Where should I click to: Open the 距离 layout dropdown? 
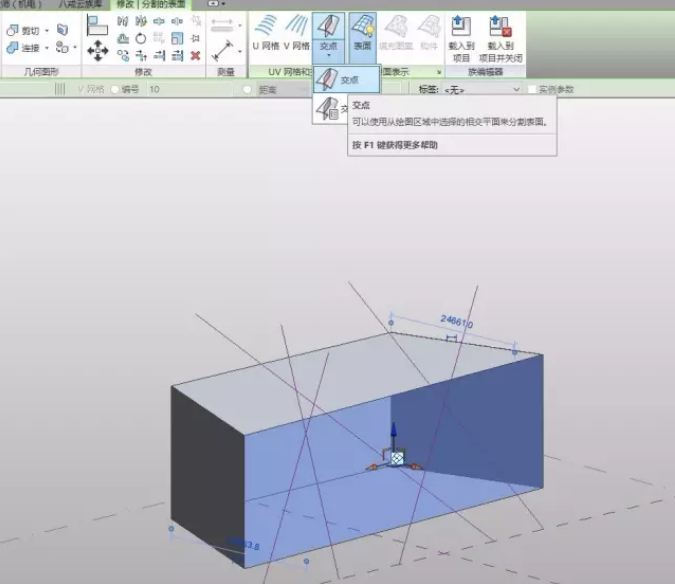coord(284,90)
